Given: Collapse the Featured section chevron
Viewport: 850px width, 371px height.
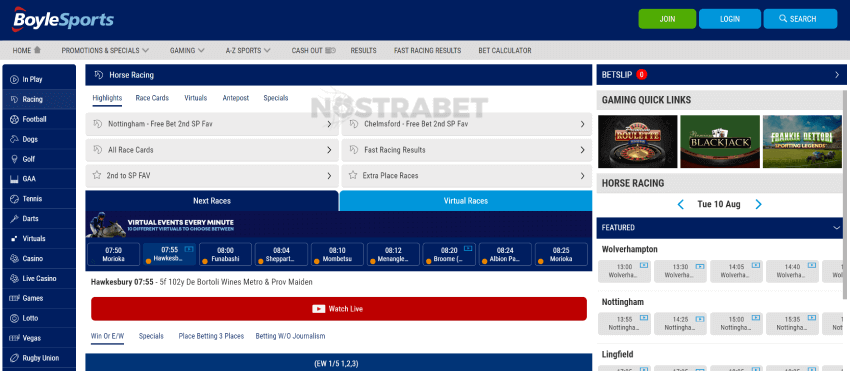Looking at the screenshot, I should pyautogui.click(x=836, y=228).
